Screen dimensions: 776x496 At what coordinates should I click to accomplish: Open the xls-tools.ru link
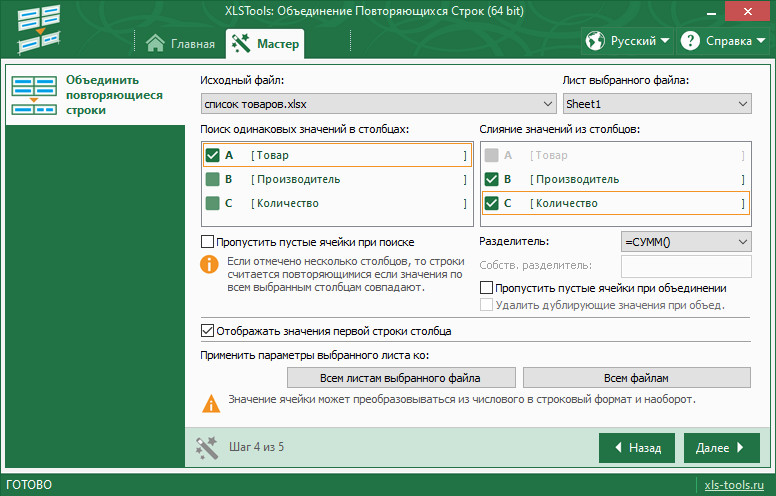coord(736,485)
